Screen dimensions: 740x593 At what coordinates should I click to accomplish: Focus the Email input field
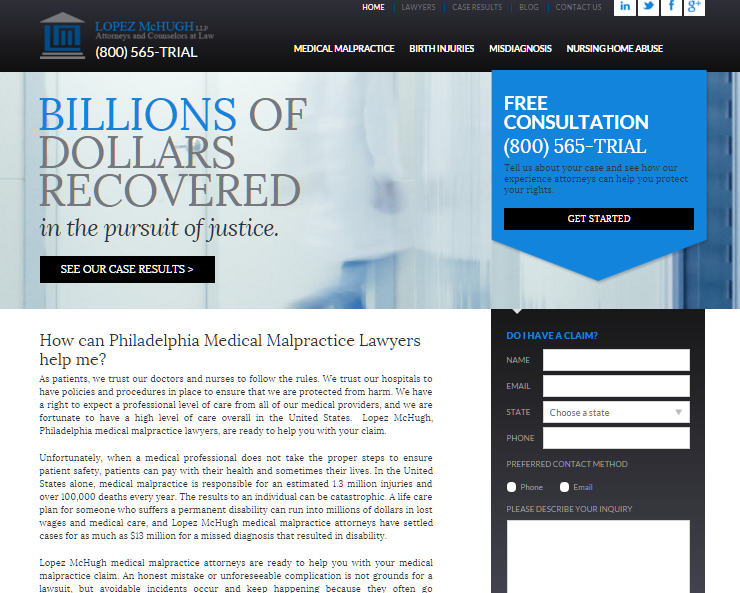click(x=616, y=386)
